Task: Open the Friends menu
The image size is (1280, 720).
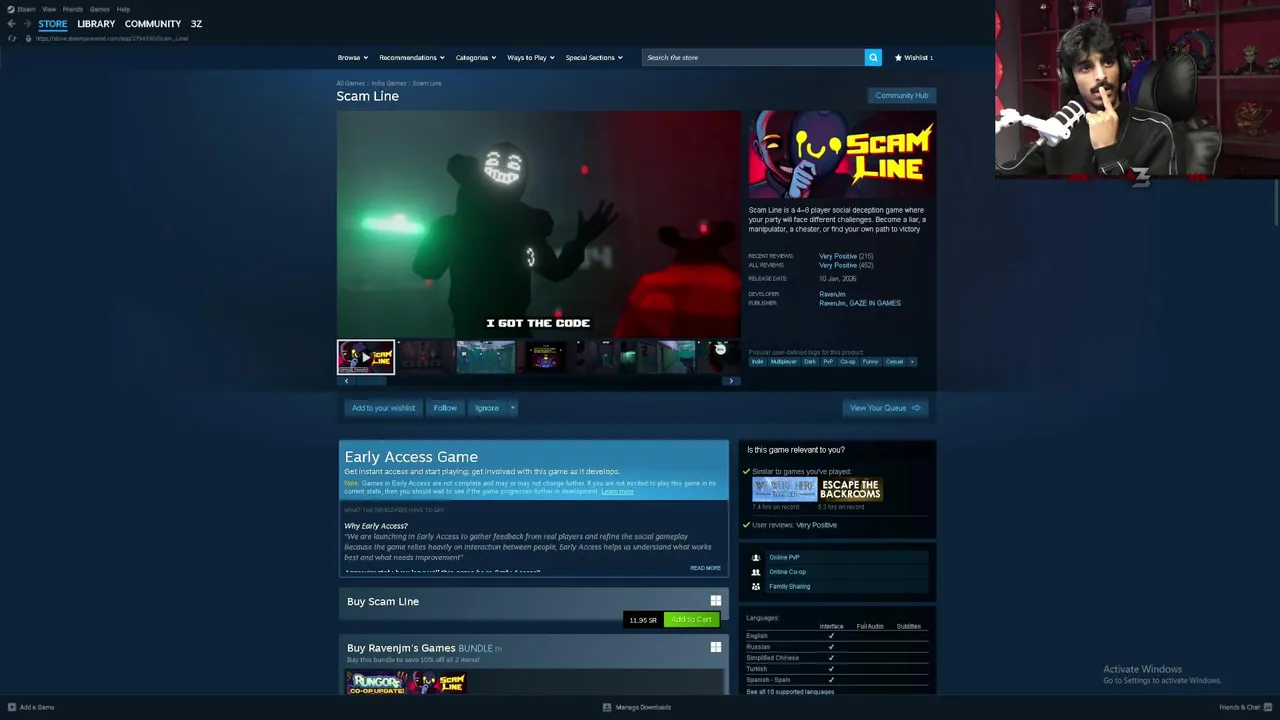Action: click(73, 9)
